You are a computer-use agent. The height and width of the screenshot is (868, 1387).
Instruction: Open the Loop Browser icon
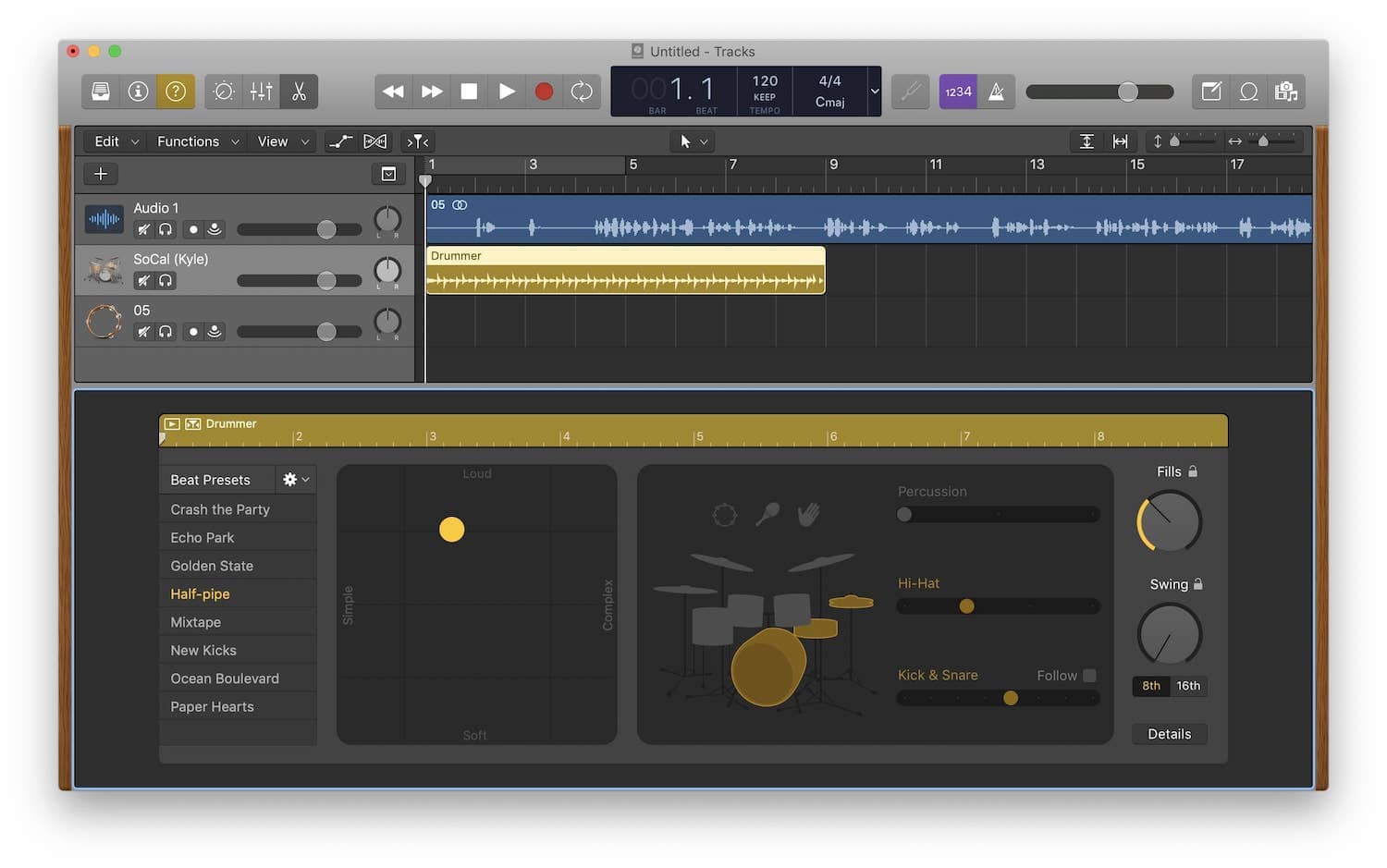click(1249, 91)
